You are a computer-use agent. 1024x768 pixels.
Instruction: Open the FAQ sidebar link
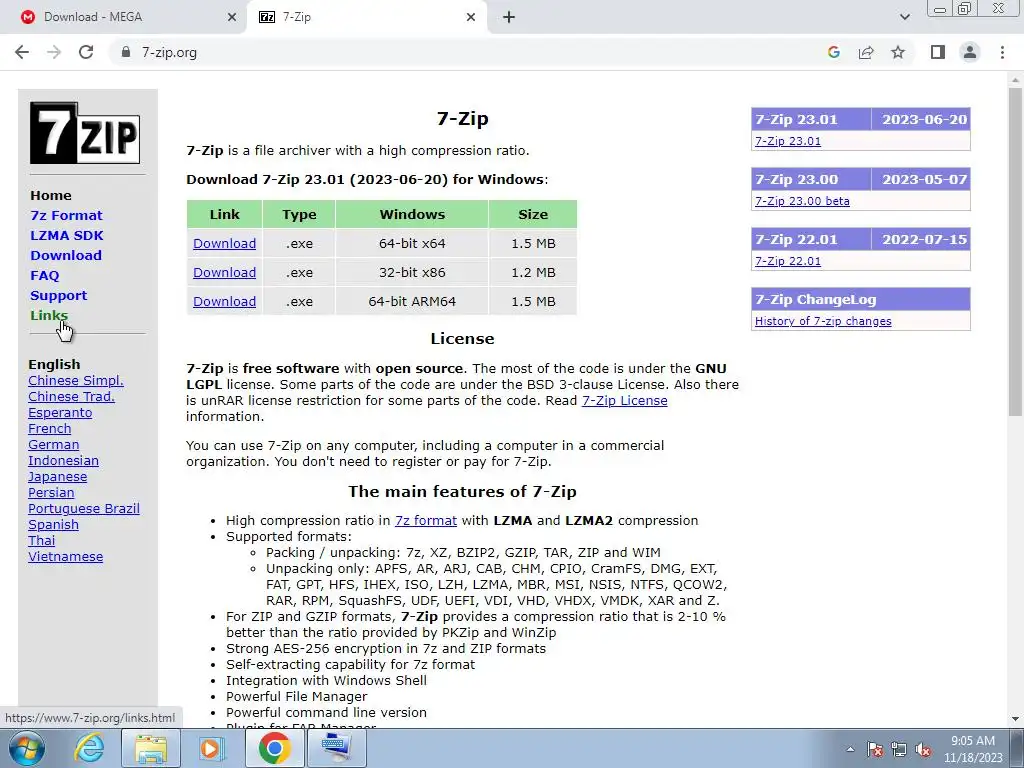pyautogui.click(x=44, y=276)
